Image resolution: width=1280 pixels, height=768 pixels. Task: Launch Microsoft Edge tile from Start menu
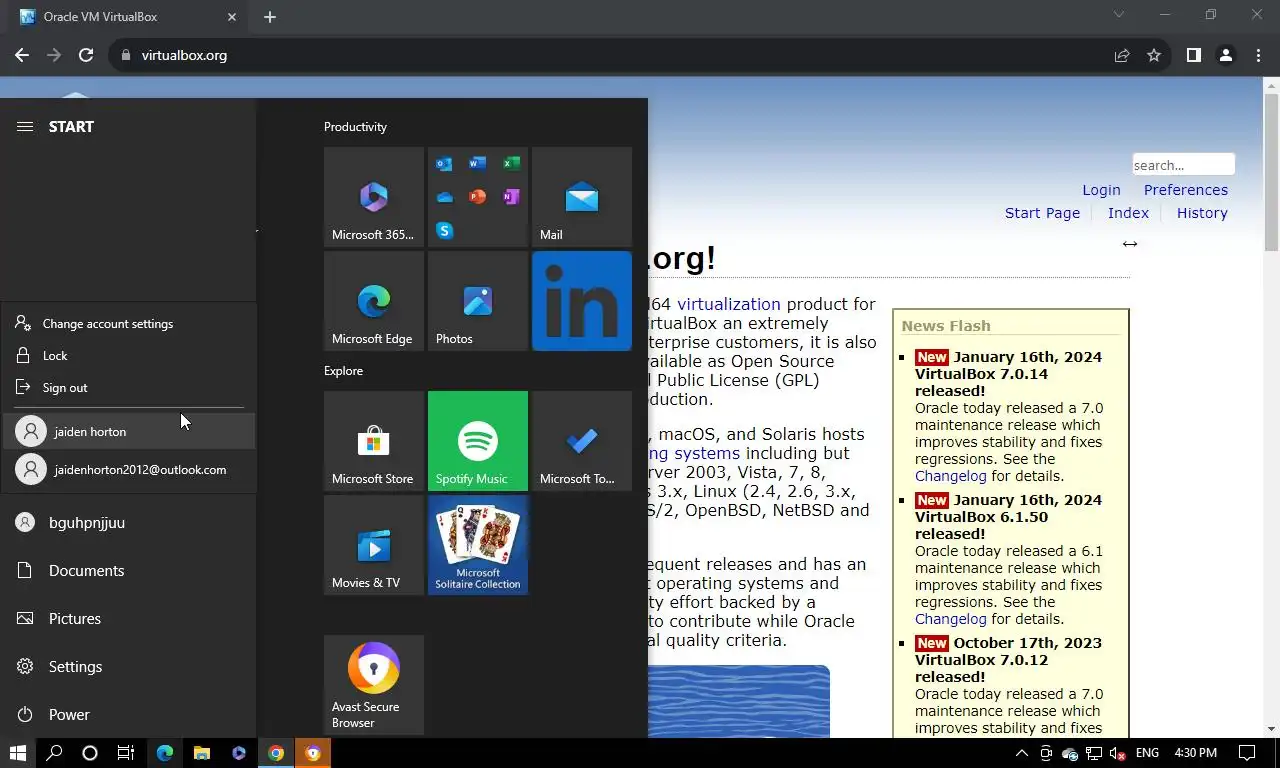[x=374, y=301]
